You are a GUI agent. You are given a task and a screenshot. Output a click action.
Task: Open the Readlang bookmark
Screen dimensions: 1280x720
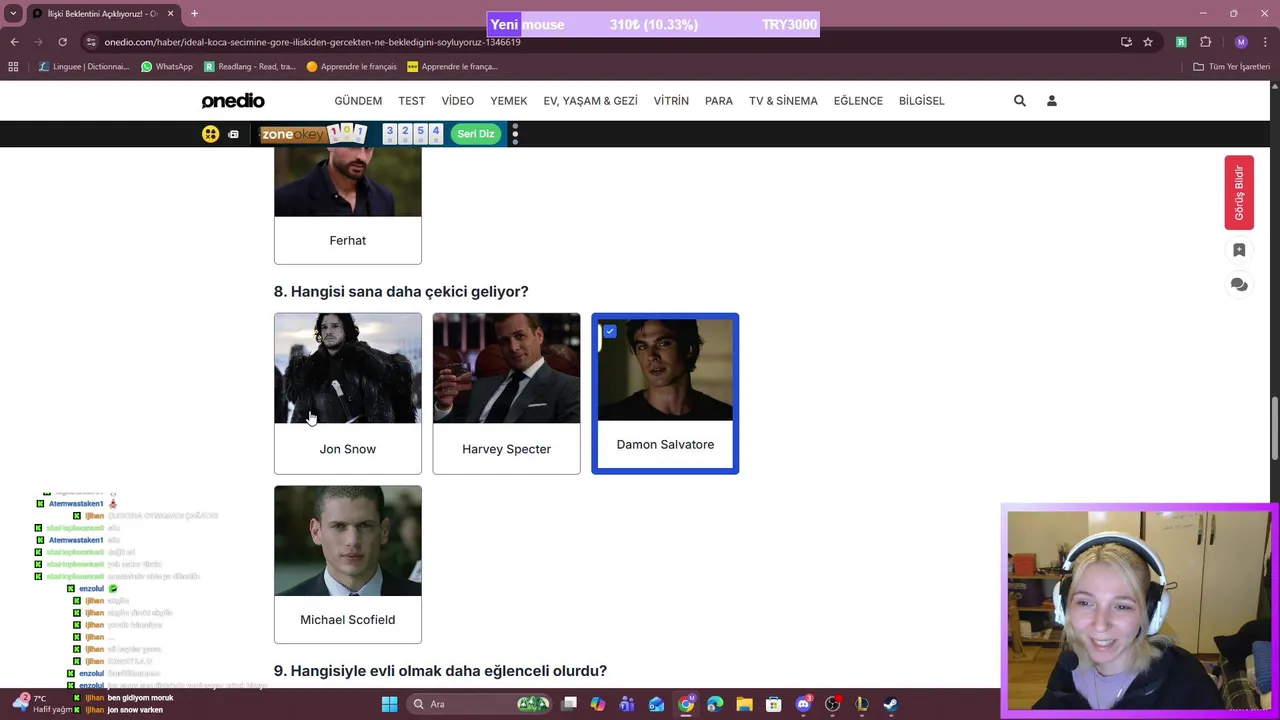coord(250,67)
